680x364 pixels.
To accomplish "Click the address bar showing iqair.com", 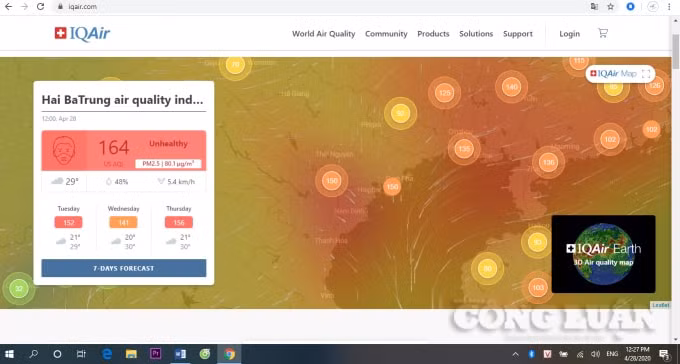I will tap(321, 7).
